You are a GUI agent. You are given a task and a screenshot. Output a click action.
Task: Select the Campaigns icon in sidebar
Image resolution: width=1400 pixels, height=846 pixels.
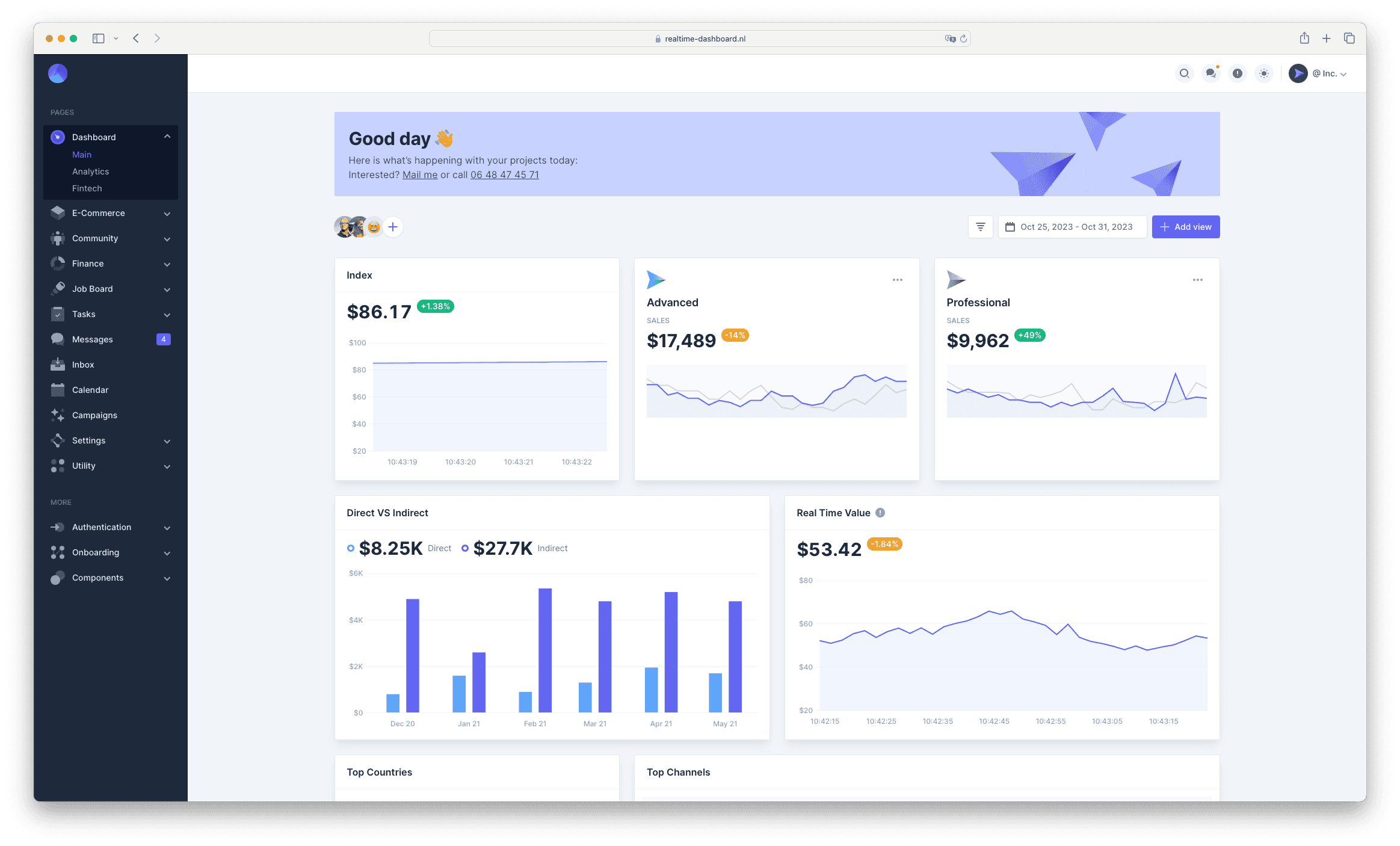click(57, 414)
